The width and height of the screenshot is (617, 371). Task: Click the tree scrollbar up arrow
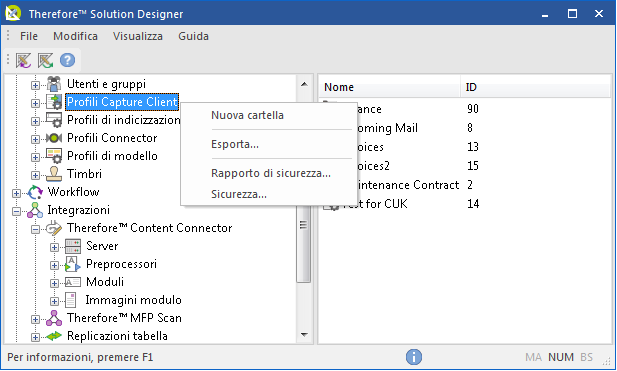[304, 84]
